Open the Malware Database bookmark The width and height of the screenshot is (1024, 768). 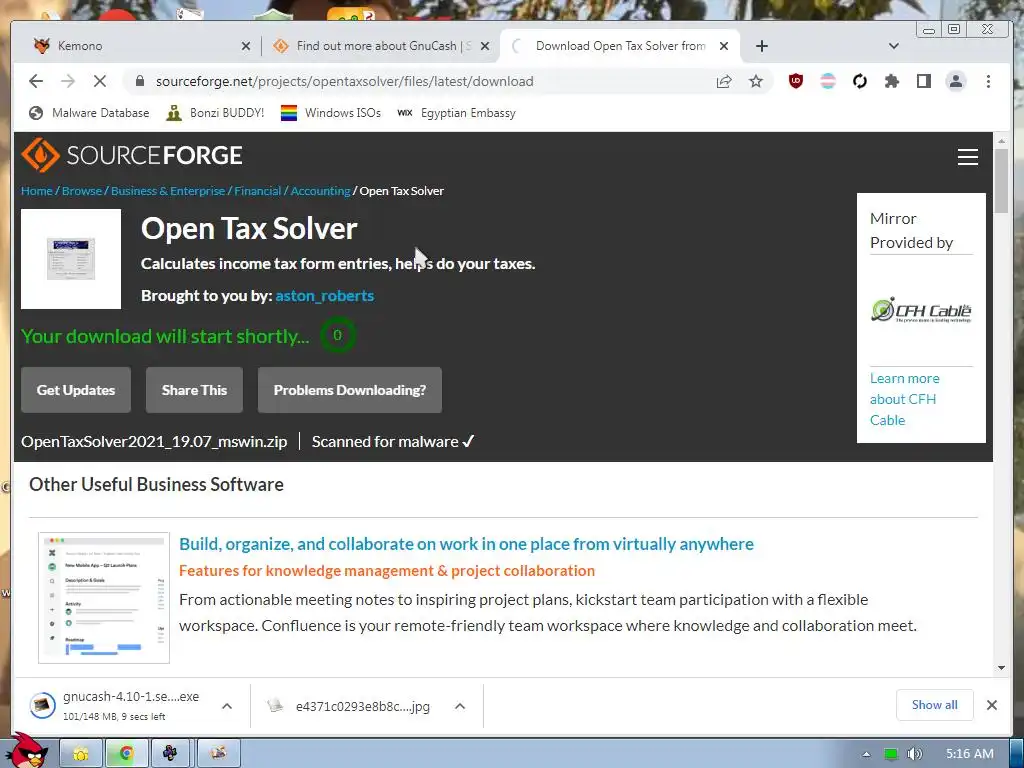[89, 113]
